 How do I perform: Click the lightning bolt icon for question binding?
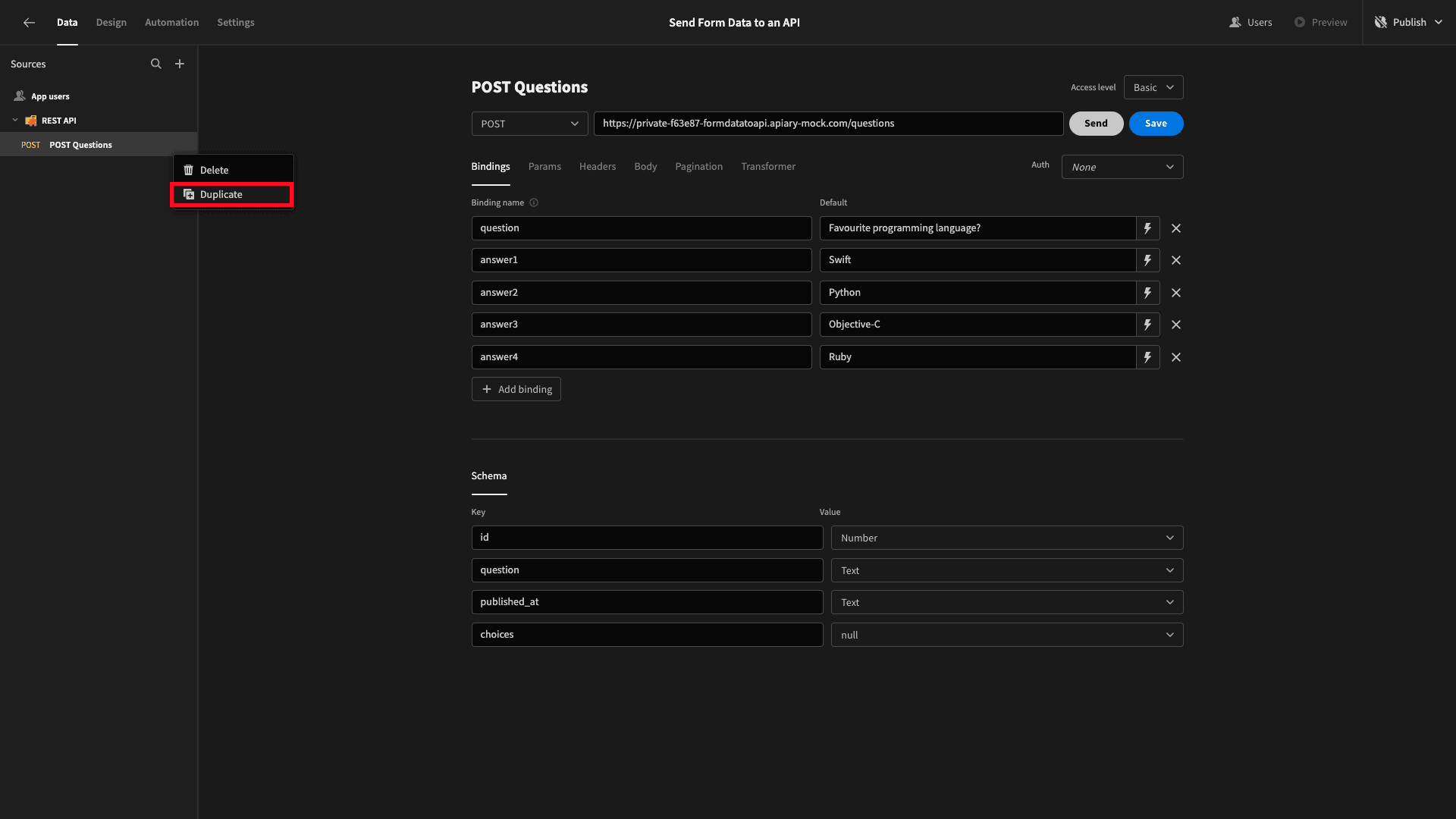point(1148,228)
